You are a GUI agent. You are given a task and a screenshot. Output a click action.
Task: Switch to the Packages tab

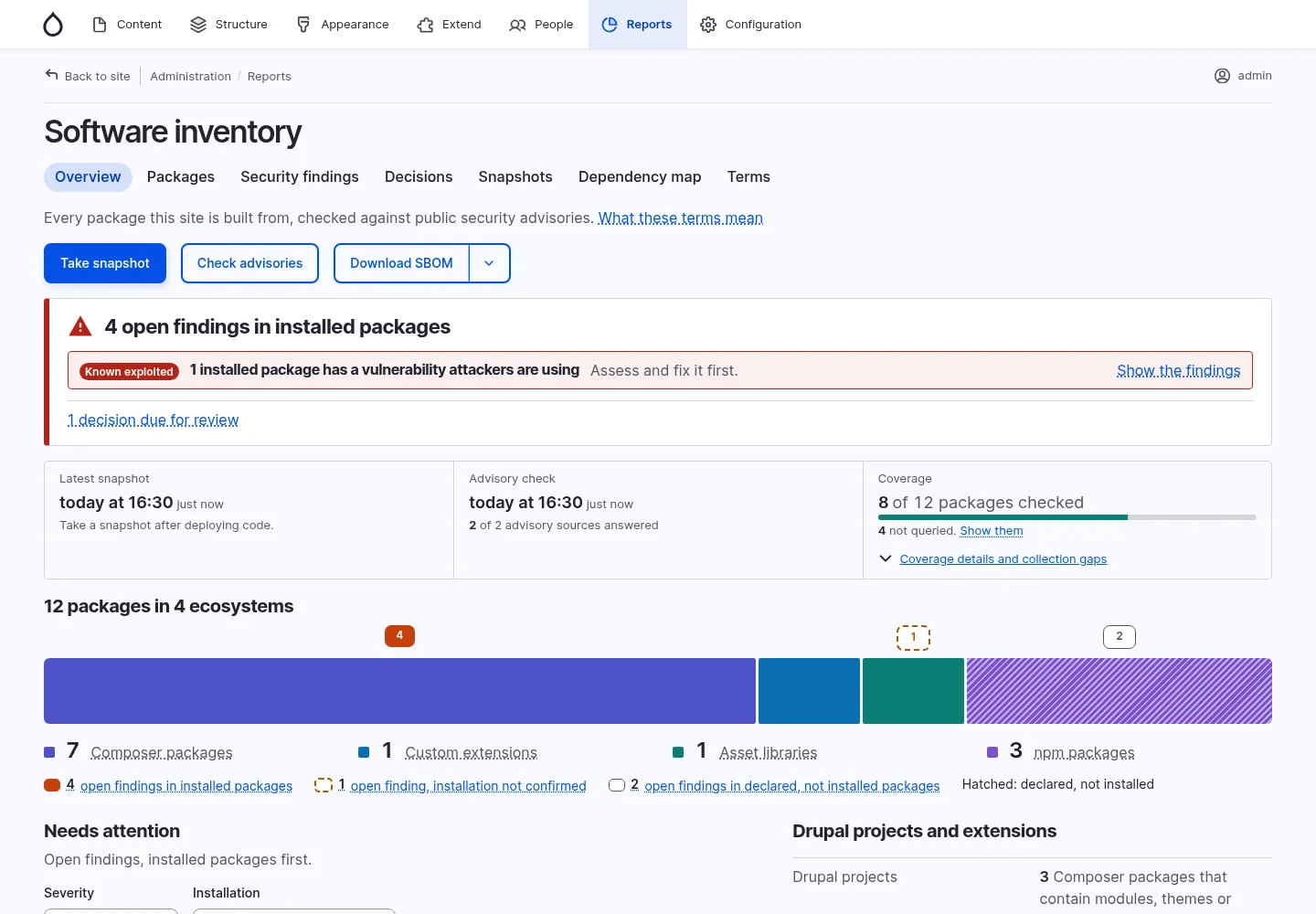tap(181, 177)
